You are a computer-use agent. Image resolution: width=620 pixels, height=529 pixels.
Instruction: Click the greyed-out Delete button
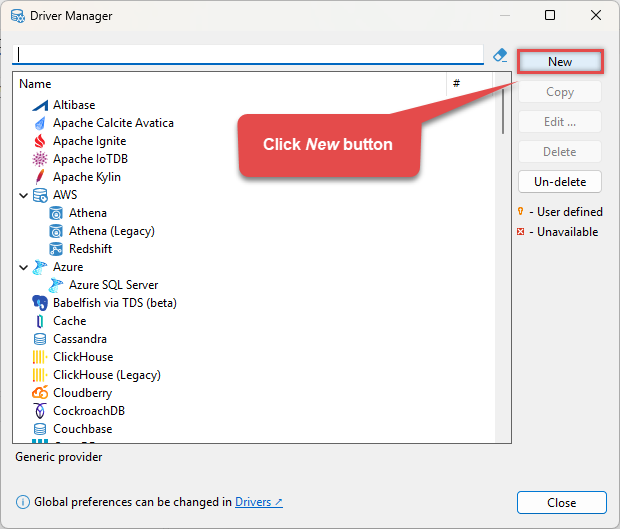[560, 152]
